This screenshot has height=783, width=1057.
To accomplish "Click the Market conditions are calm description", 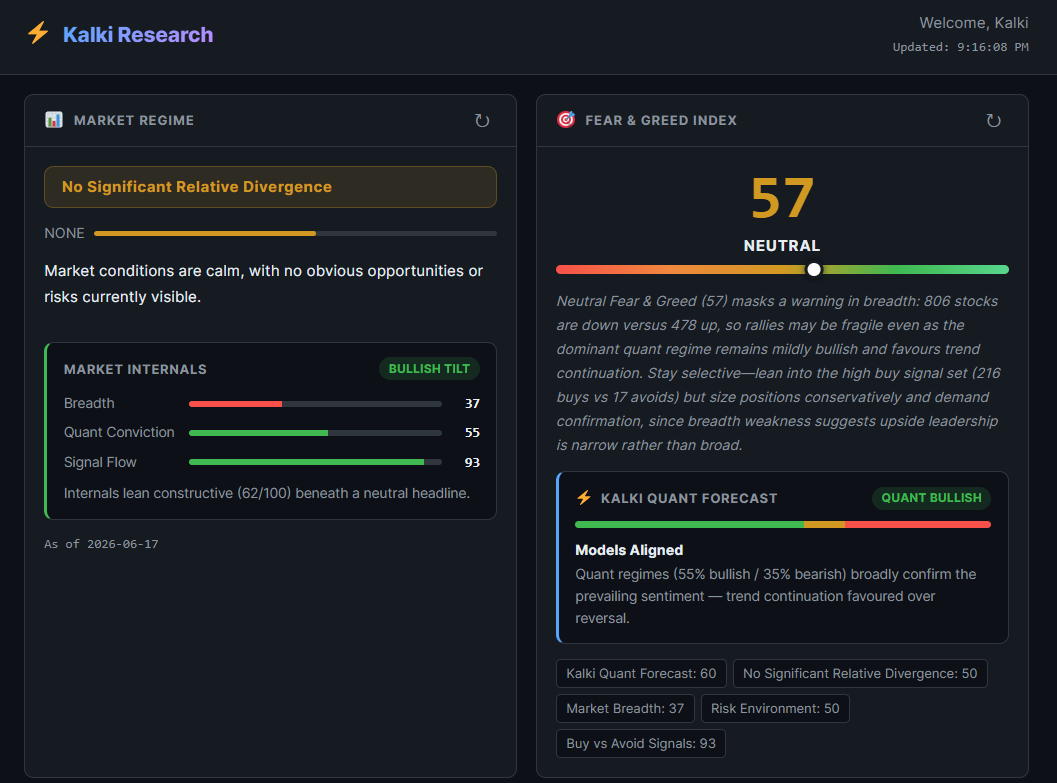I will (264, 284).
